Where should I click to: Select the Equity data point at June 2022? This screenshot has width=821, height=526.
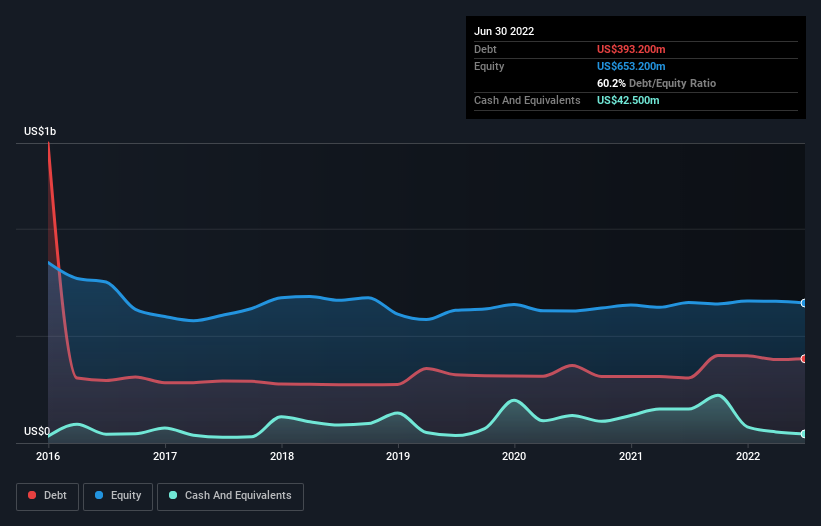[x=804, y=303]
